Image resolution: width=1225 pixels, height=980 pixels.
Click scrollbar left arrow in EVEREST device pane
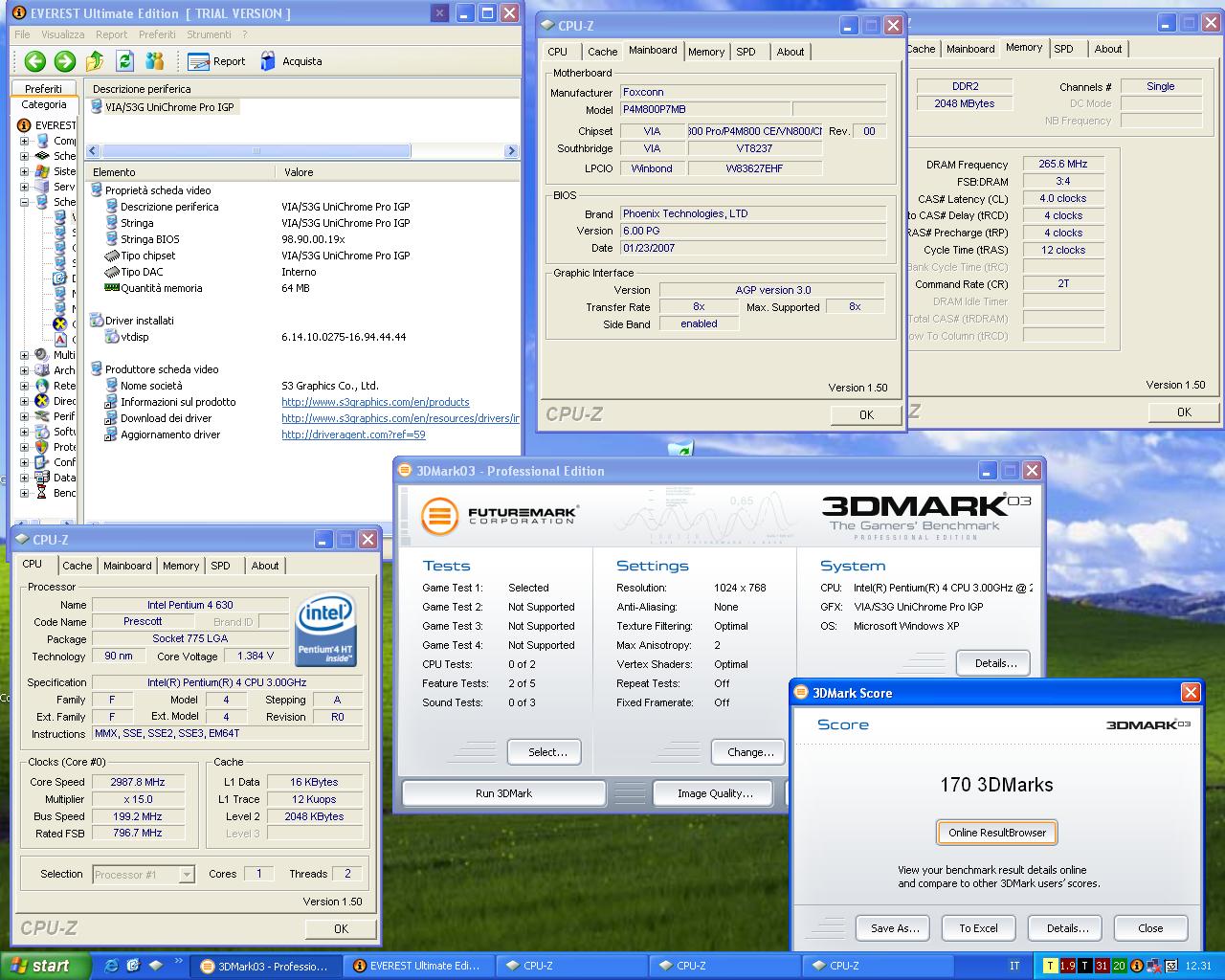[x=93, y=150]
